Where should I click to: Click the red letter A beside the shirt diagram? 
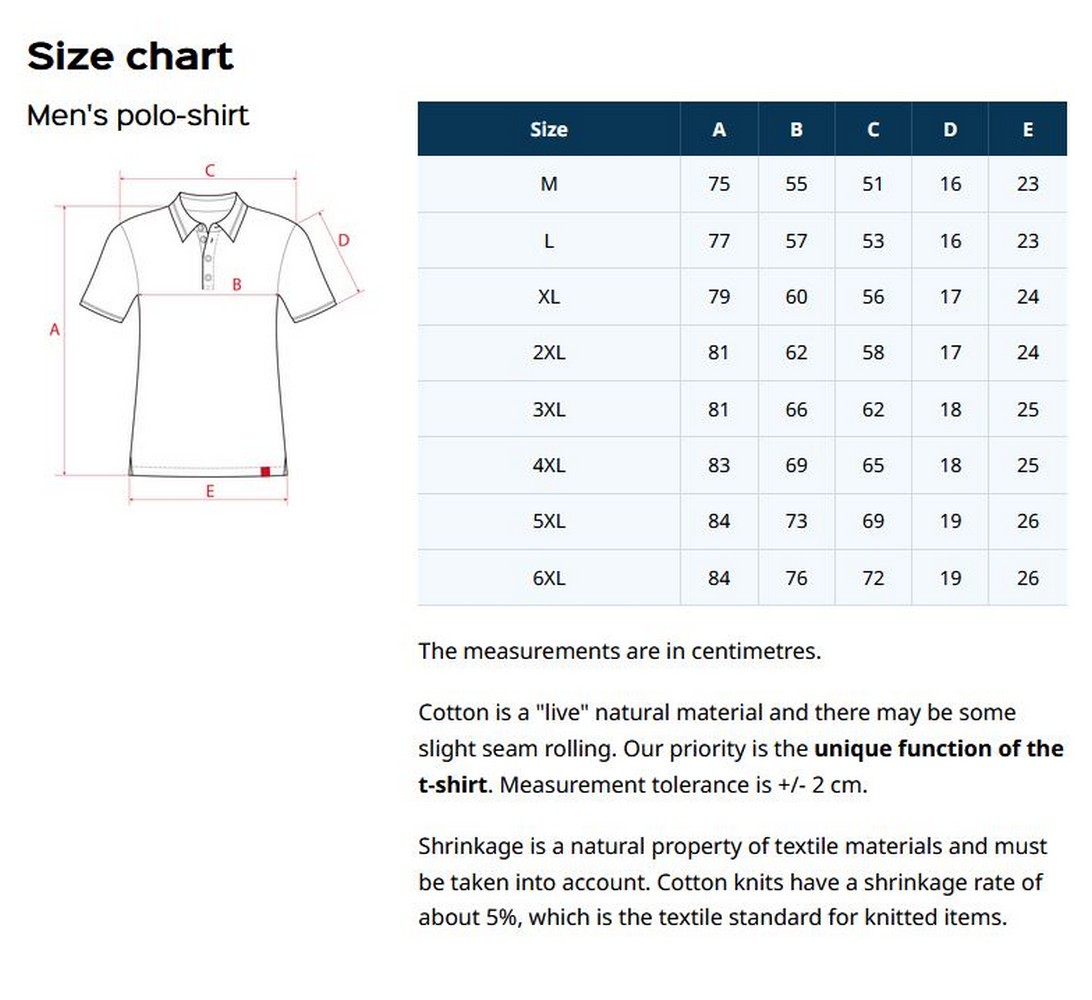pyautogui.click(x=55, y=329)
